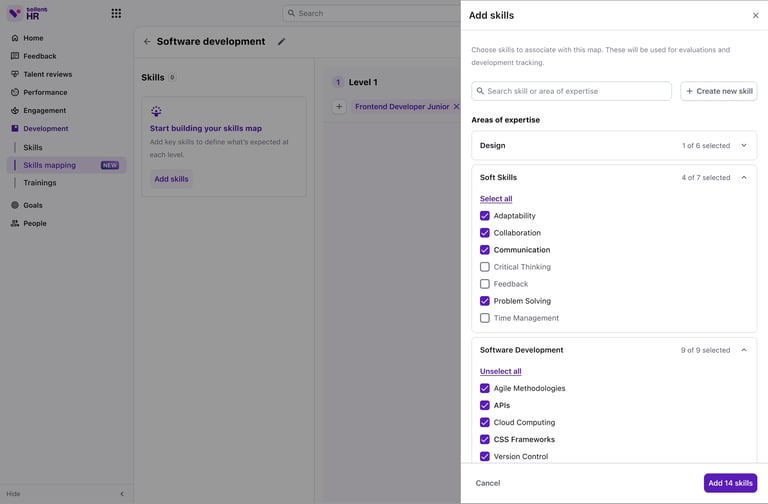Click Unselect all under Software Development
This screenshot has width=768, height=504.
tap(501, 371)
